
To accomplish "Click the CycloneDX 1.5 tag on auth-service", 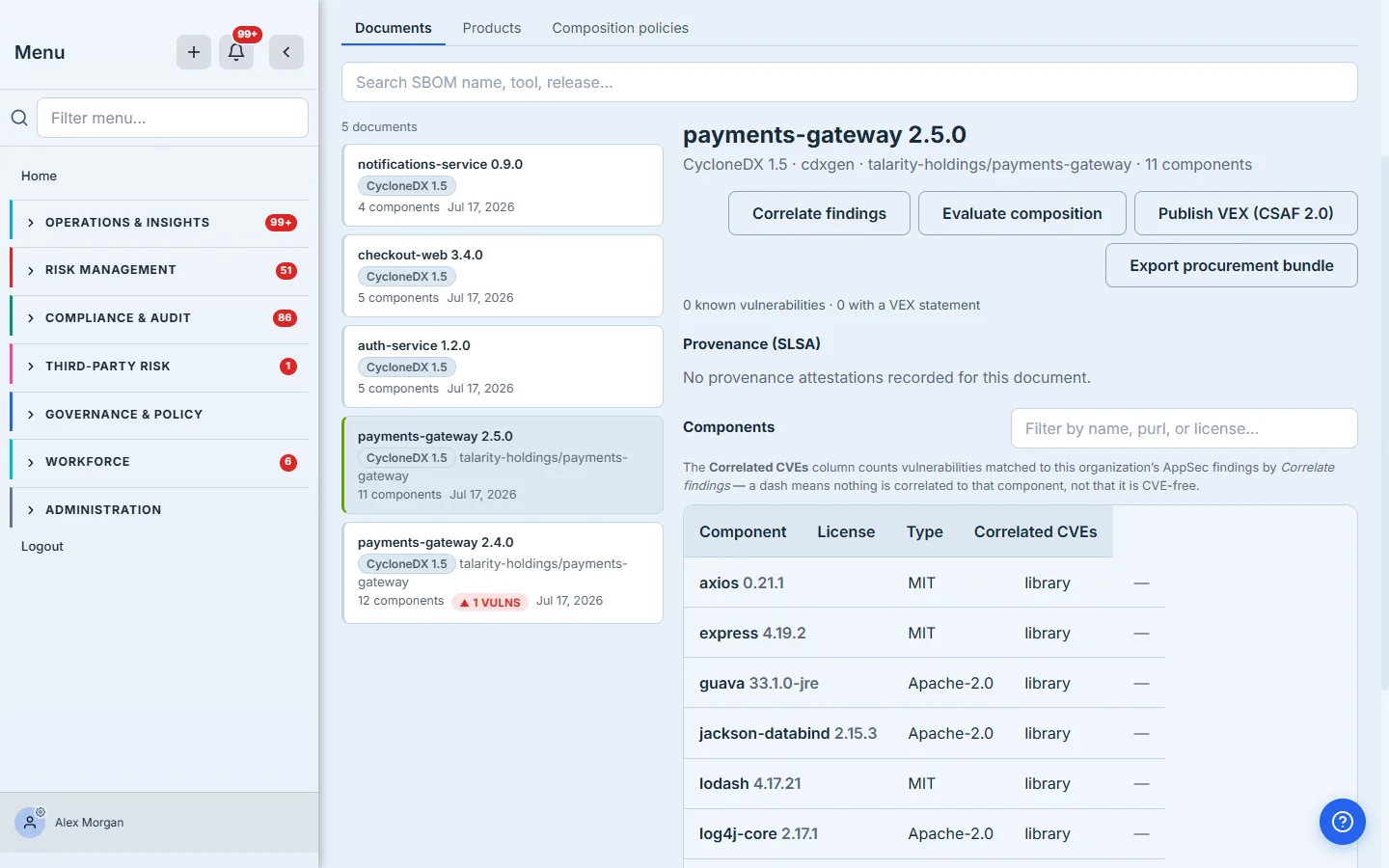I will click(x=407, y=367).
